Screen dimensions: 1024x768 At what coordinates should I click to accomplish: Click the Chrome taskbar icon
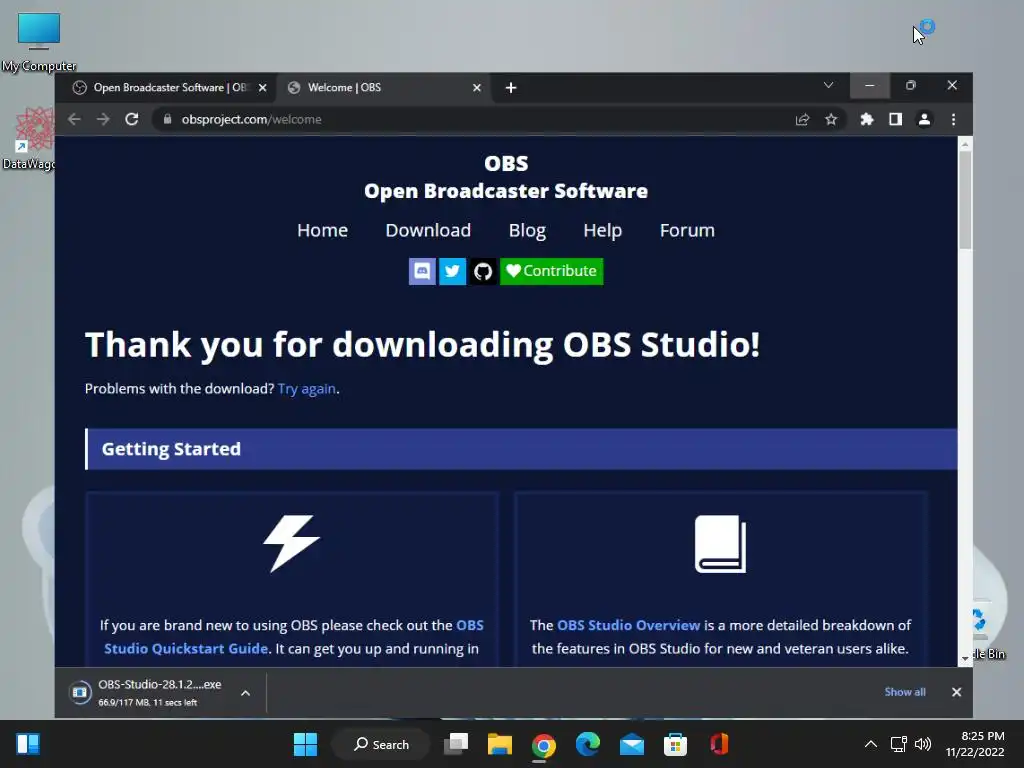pyautogui.click(x=543, y=744)
